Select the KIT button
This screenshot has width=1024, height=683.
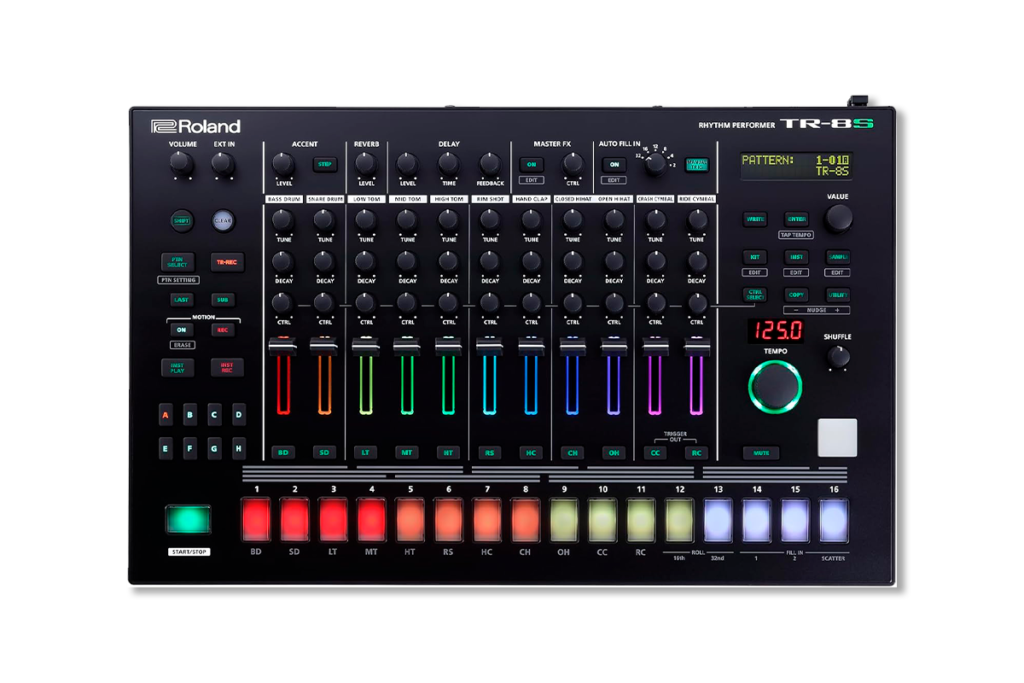point(755,257)
